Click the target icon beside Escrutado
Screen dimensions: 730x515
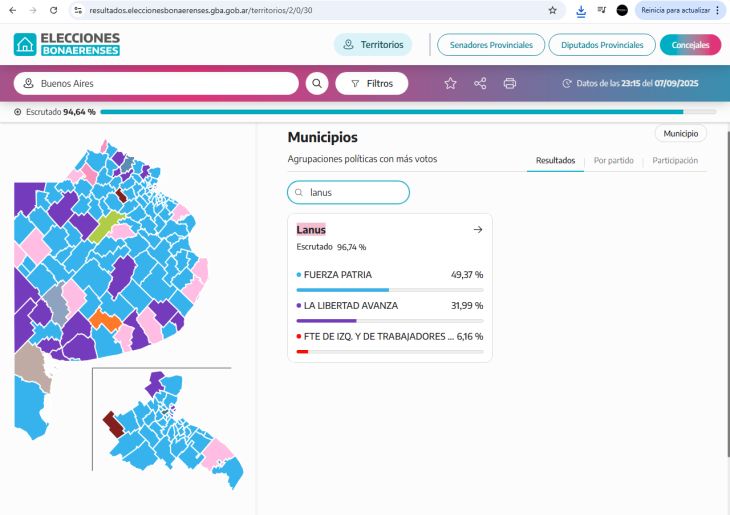point(18,112)
